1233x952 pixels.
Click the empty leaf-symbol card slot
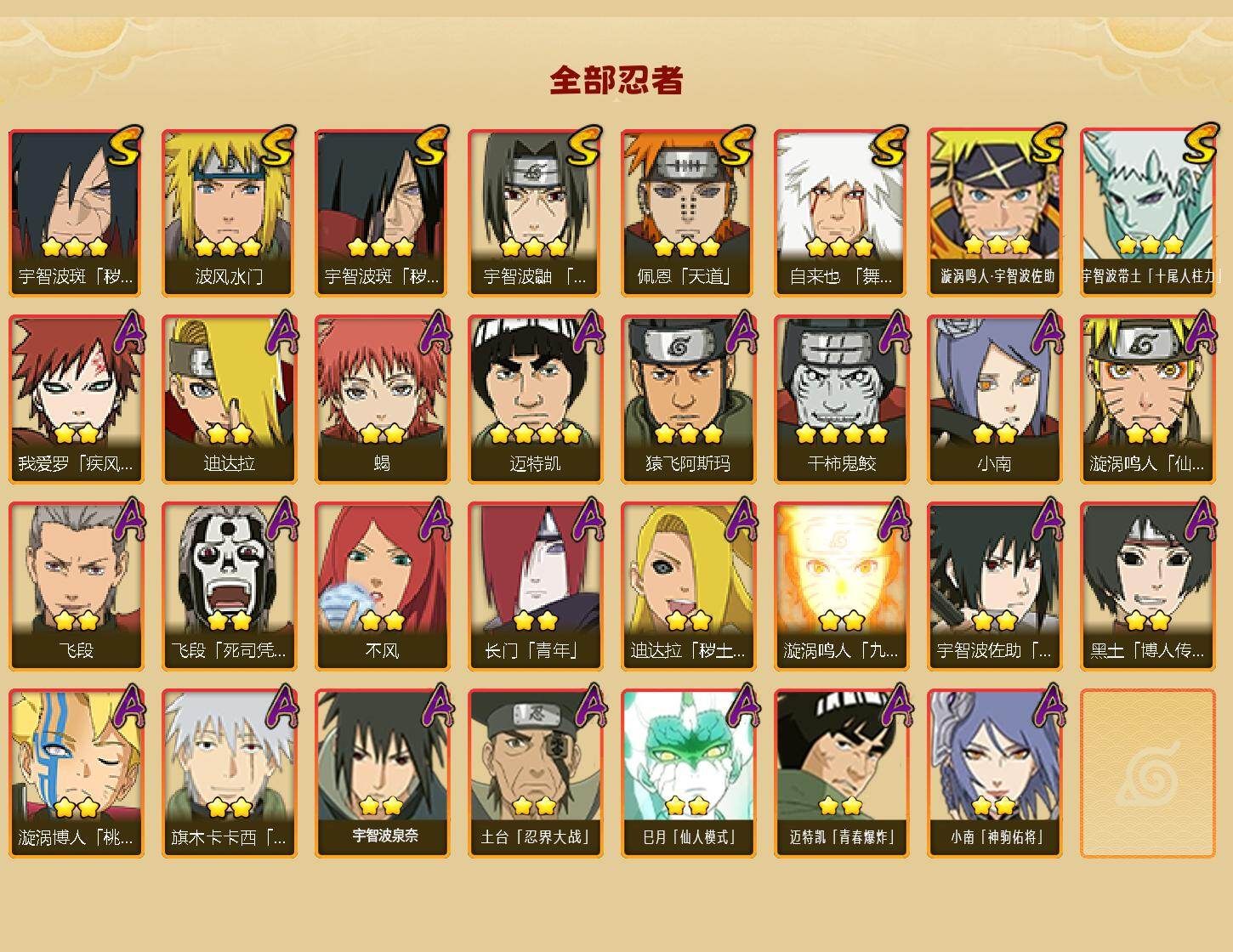coord(1147,773)
